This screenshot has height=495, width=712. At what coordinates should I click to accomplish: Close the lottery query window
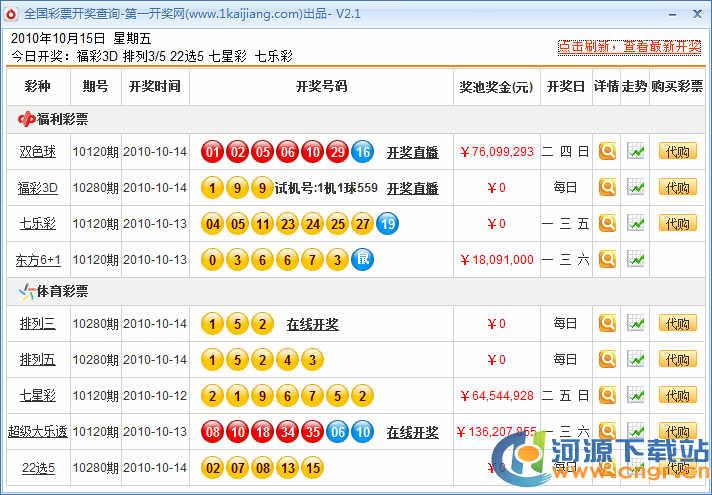(x=697, y=15)
